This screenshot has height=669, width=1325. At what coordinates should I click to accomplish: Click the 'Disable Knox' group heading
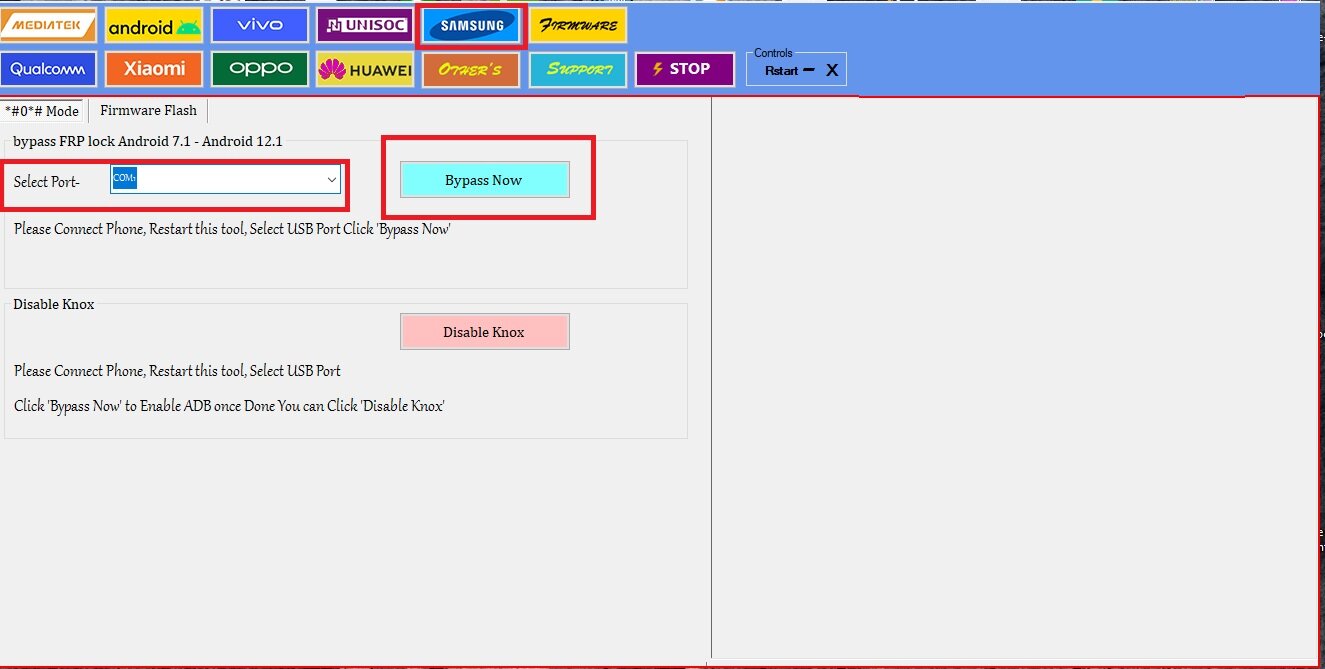click(54, 304)
